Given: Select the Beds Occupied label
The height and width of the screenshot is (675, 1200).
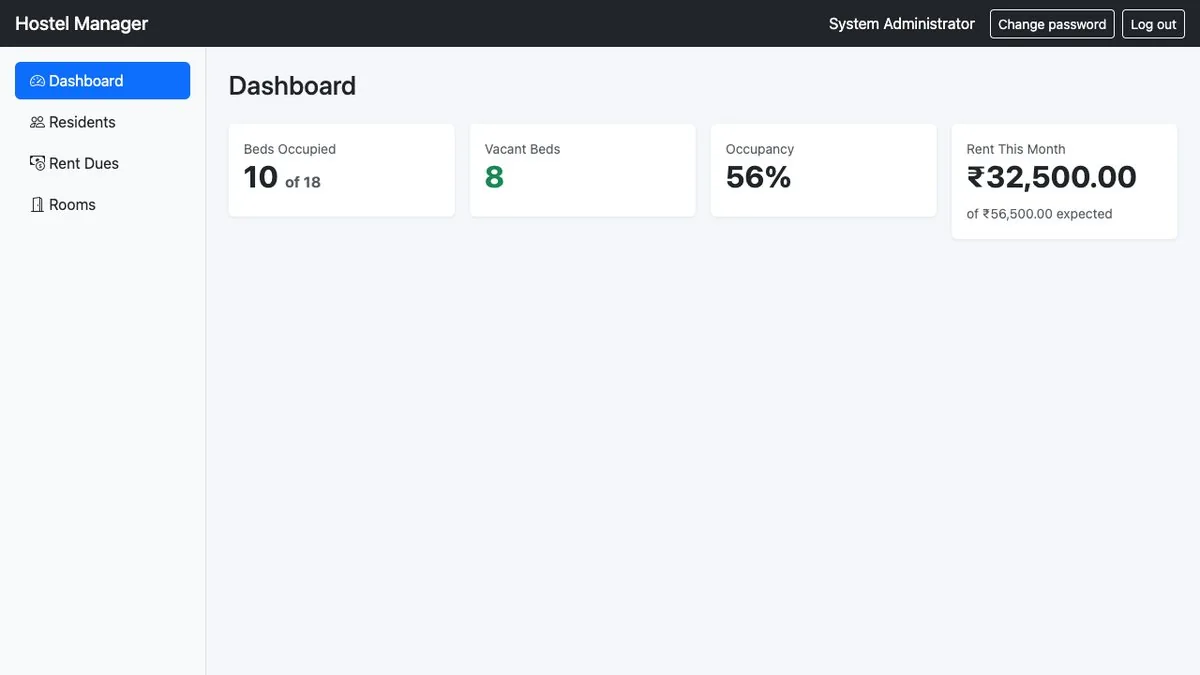Looking at the screenshot, I should [x=290, y=149].
